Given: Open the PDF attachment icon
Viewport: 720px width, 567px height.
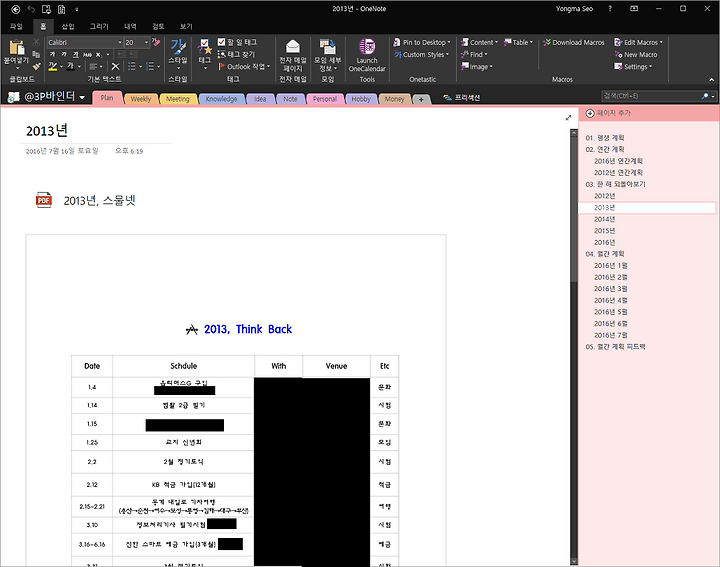Looking at the screenshot, I should point(44,200).
